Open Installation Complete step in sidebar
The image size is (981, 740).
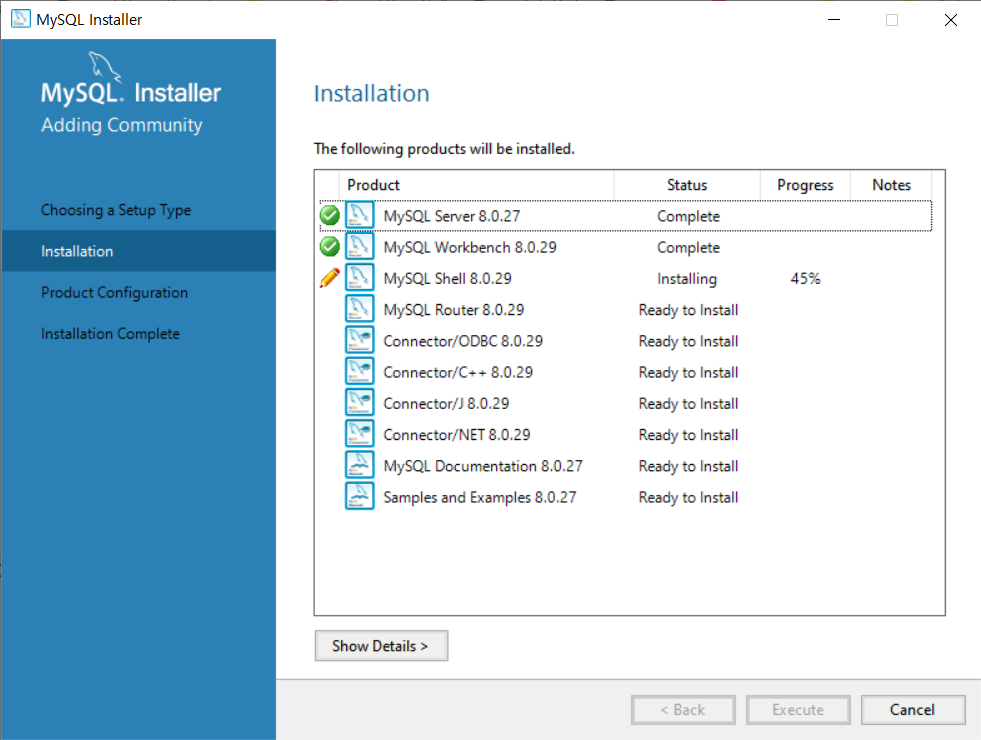tap(111, 334)
